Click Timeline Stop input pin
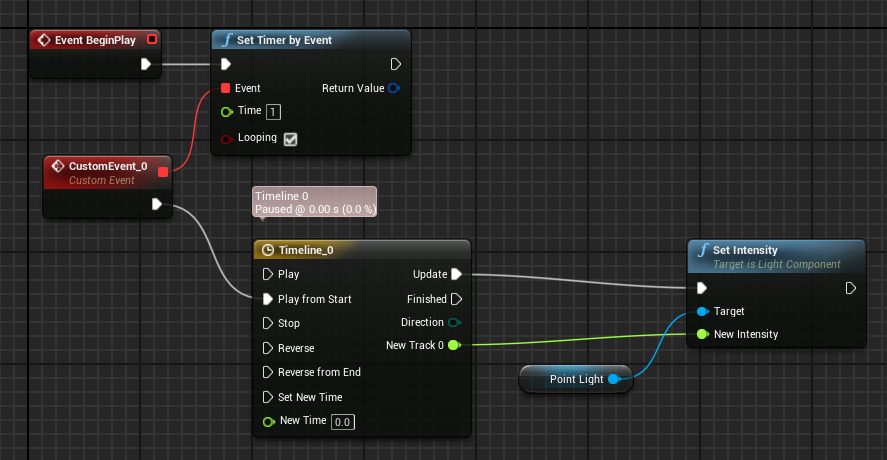 [268, 323]
